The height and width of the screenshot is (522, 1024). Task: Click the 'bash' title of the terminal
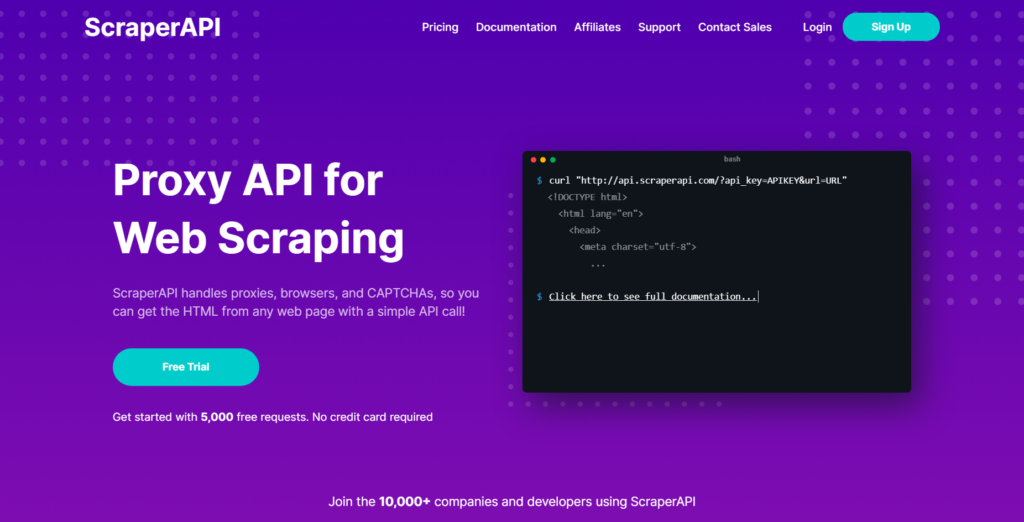732,159
